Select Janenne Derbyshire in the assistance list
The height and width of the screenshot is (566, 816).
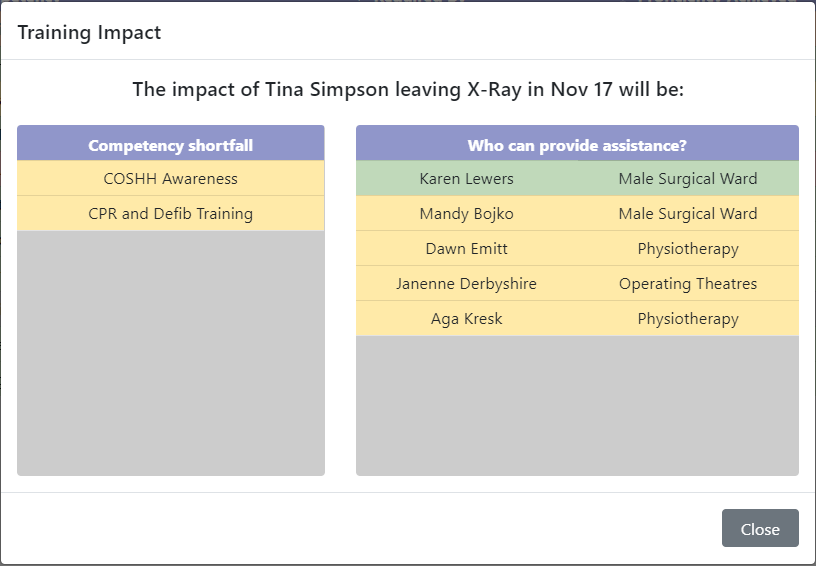click(x=467, y=284)
